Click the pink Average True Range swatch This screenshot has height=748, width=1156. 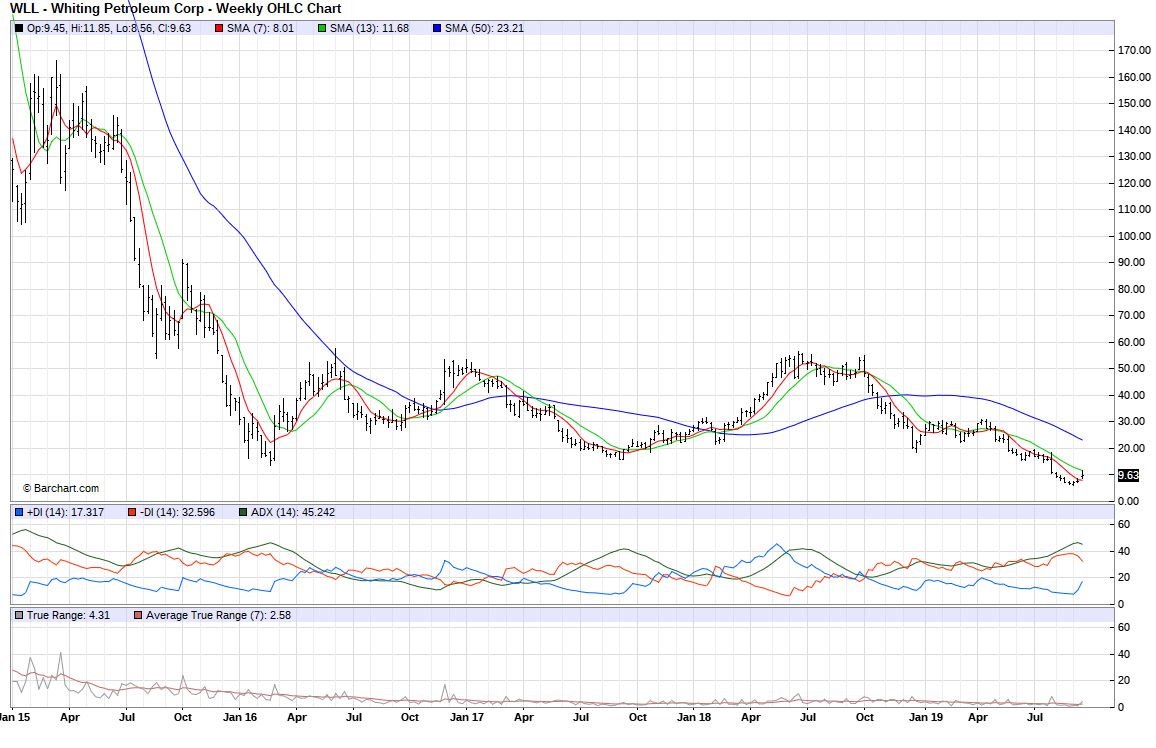click(138, 615)
